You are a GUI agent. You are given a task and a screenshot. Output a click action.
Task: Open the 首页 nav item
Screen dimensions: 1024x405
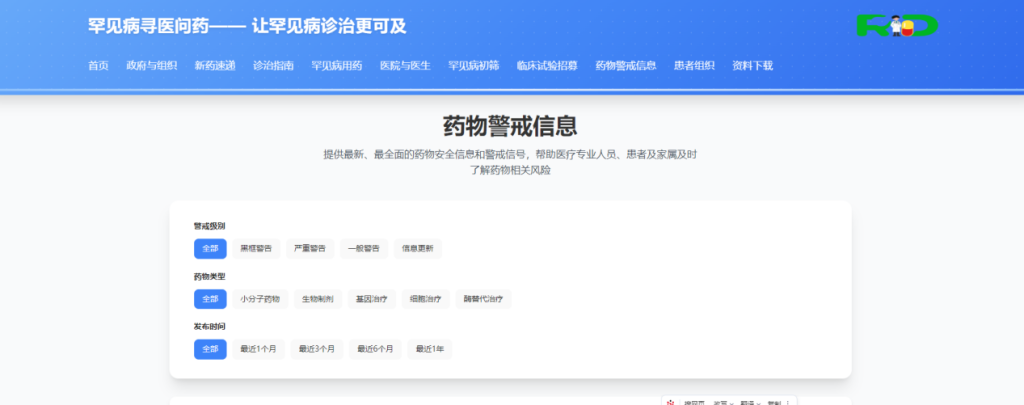[x=99, y=65]
